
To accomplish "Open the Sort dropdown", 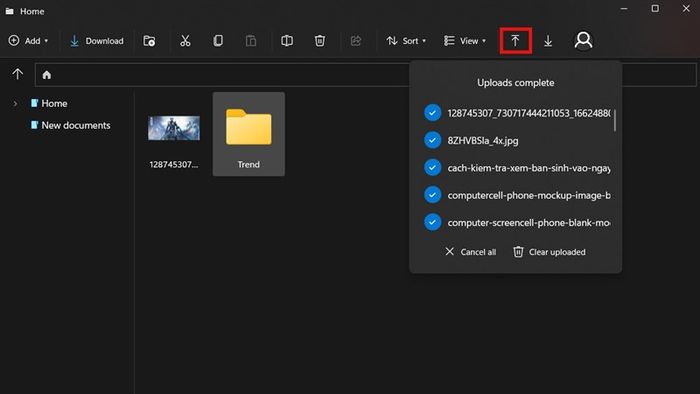I will (x=406, y=41).
